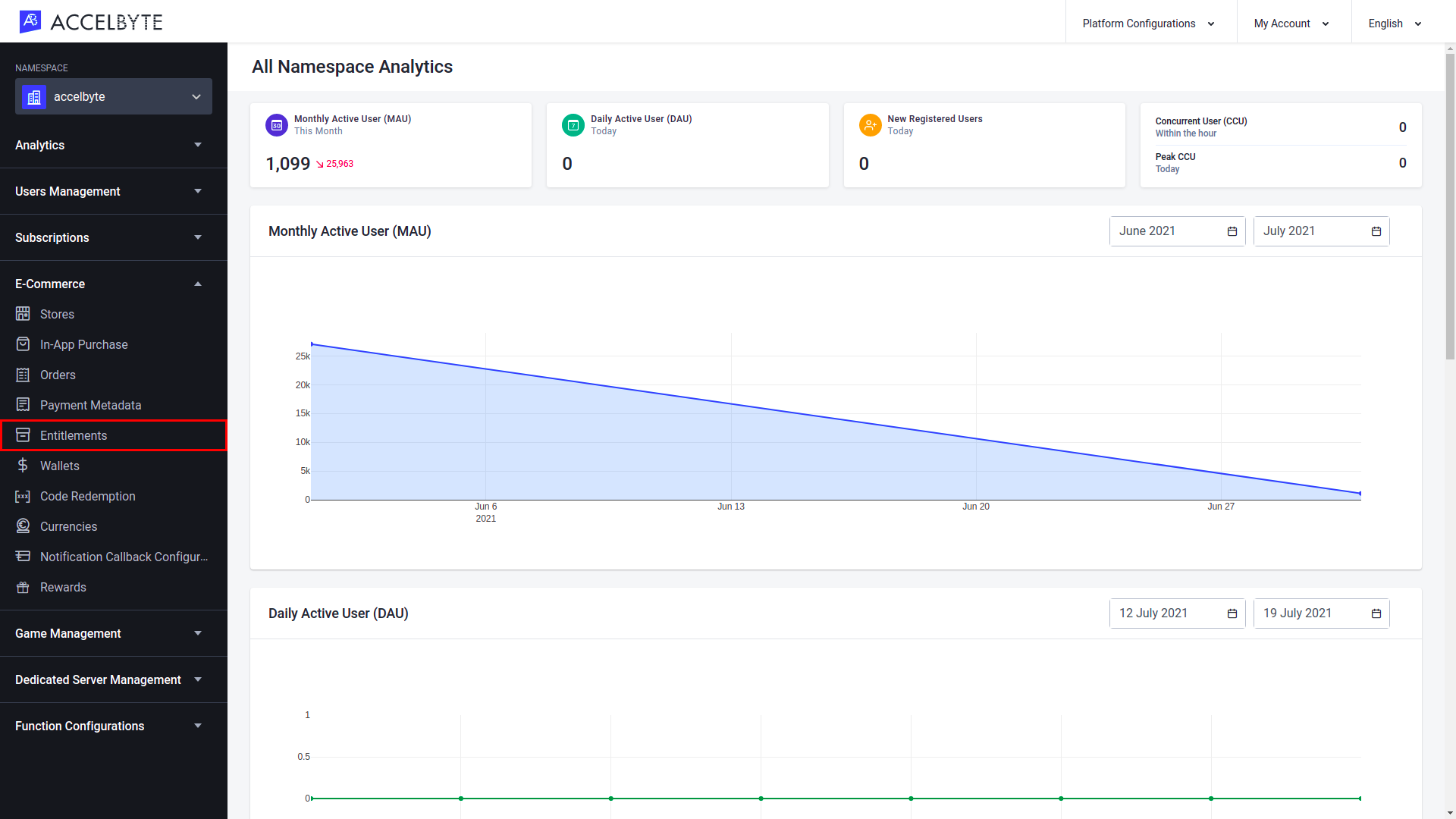Open Platform Configurations dropdown
The height and width of the screenshot is (819, 1456).
click(x=1150, y=24)
